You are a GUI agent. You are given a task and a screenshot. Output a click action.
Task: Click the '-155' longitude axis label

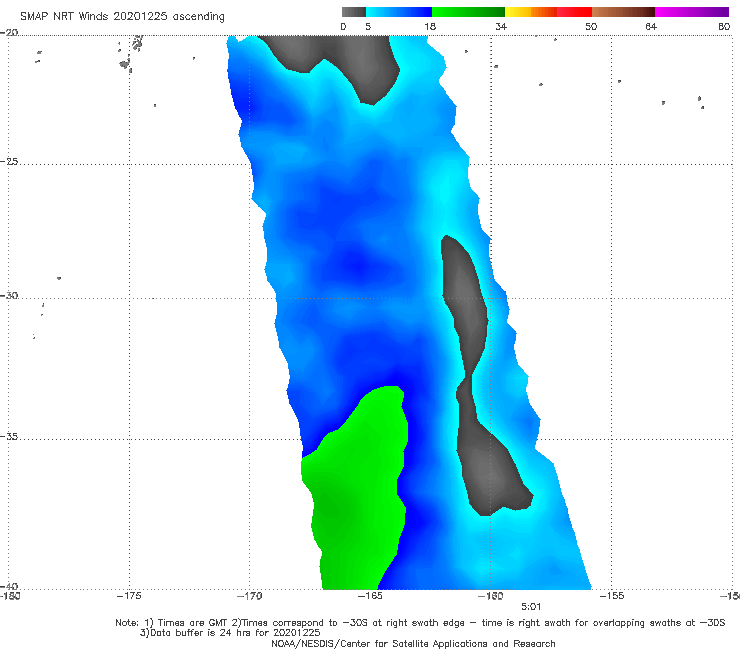pyautogui.click(x=612, y=596)
